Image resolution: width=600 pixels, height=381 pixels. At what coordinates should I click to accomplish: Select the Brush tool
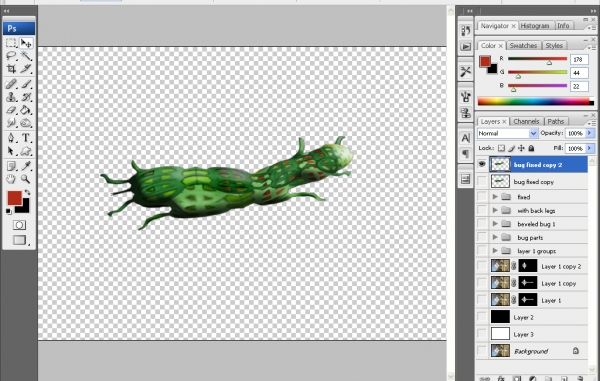point(26,84)
